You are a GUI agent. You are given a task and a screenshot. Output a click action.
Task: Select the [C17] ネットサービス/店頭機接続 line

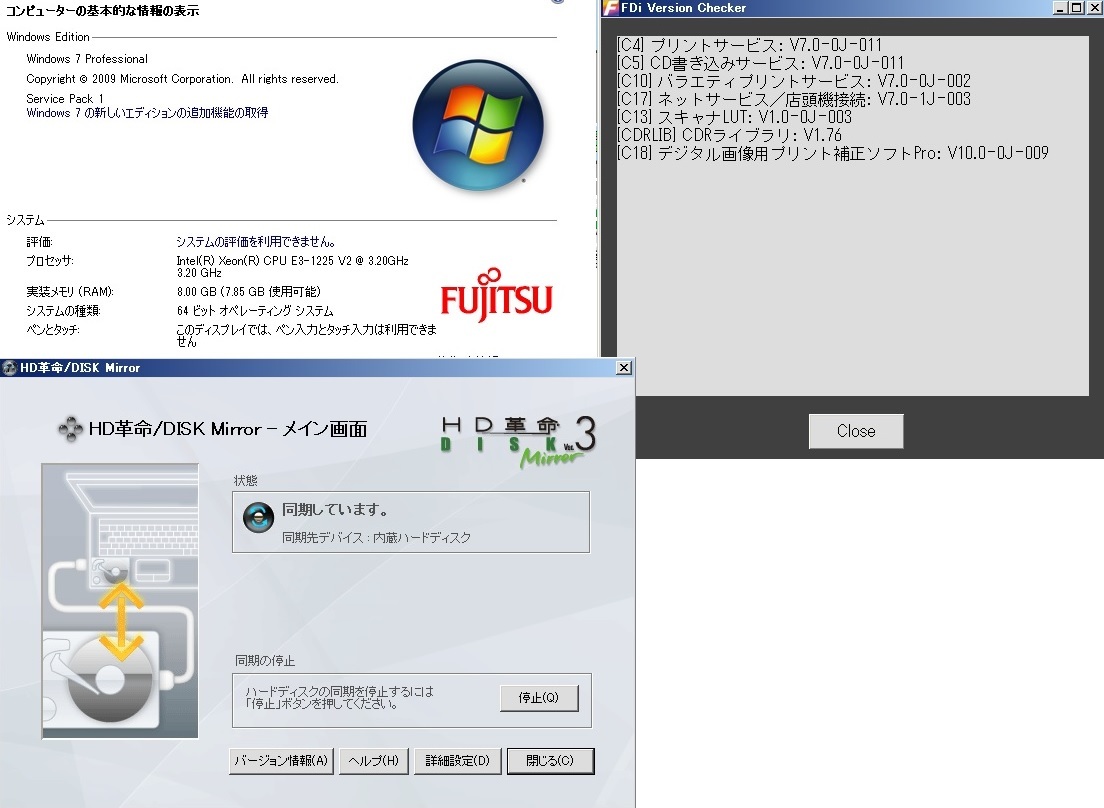794,99
